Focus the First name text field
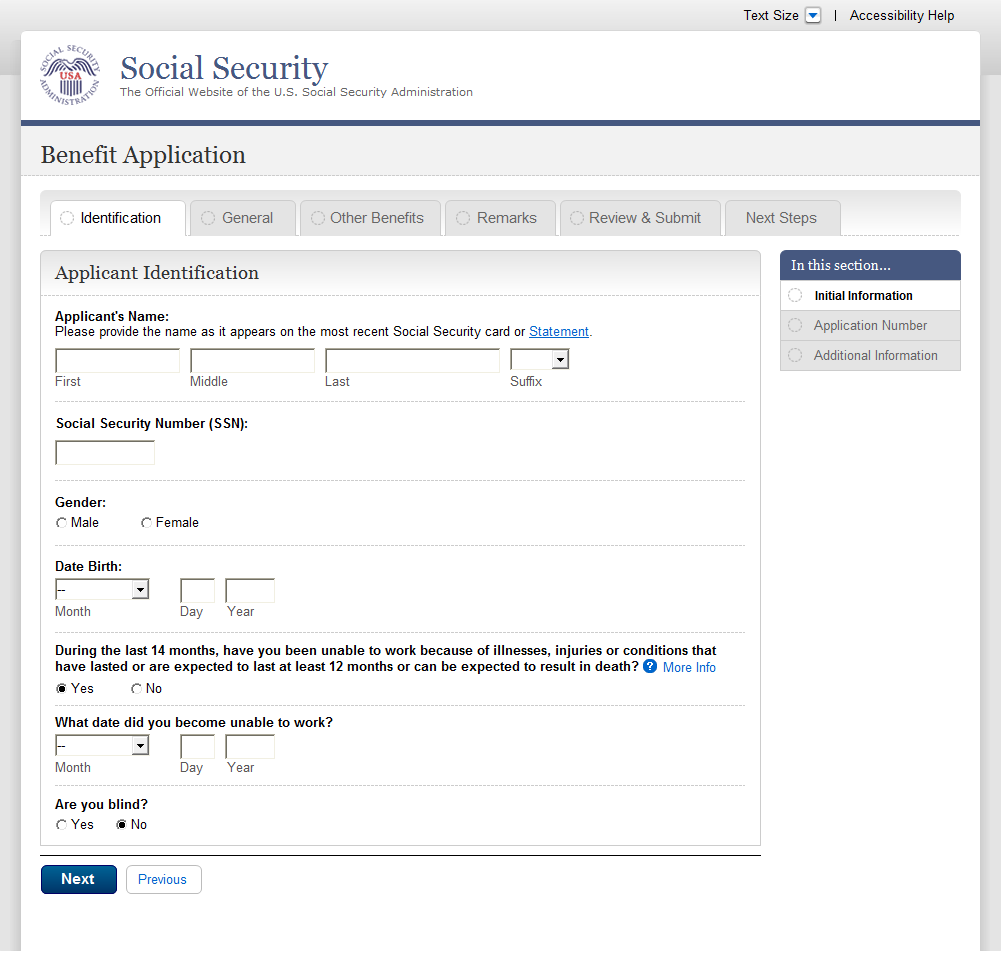This screenshot has width=1008, height=958. [117, 361]
